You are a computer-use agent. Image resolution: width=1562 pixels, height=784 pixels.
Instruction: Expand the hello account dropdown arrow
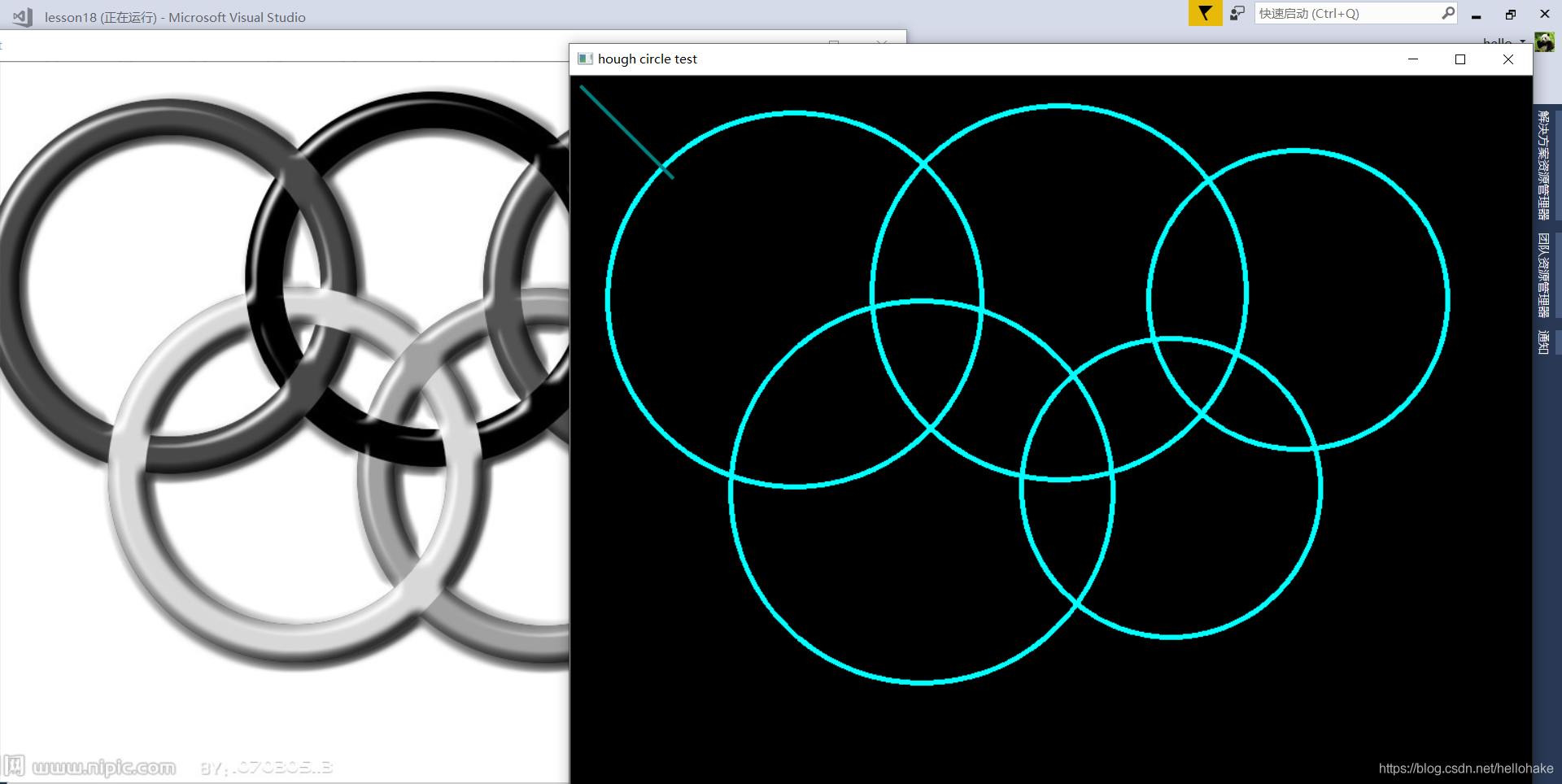(1523, 41)
